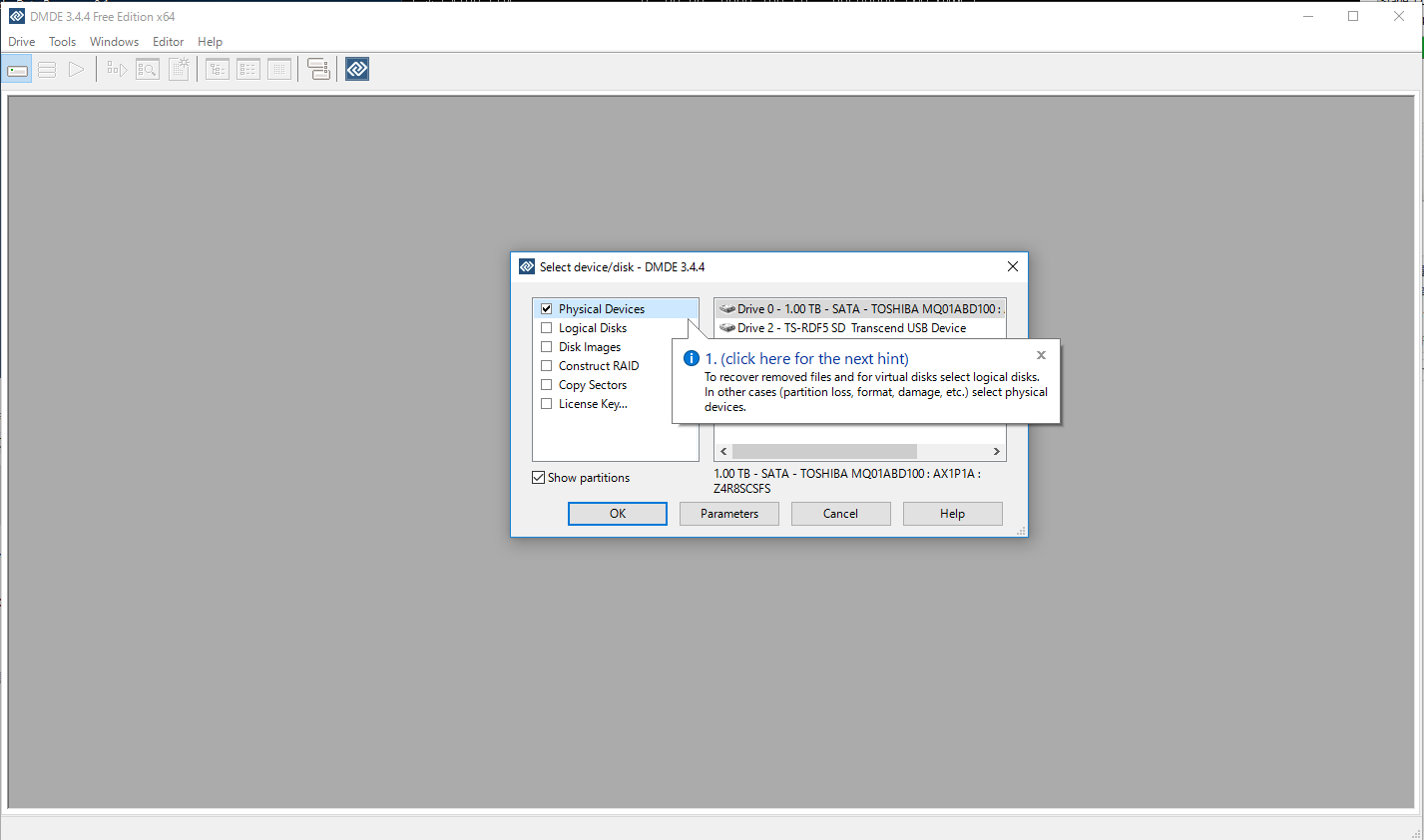Toggle the Physical Devices checkbox

547,309
